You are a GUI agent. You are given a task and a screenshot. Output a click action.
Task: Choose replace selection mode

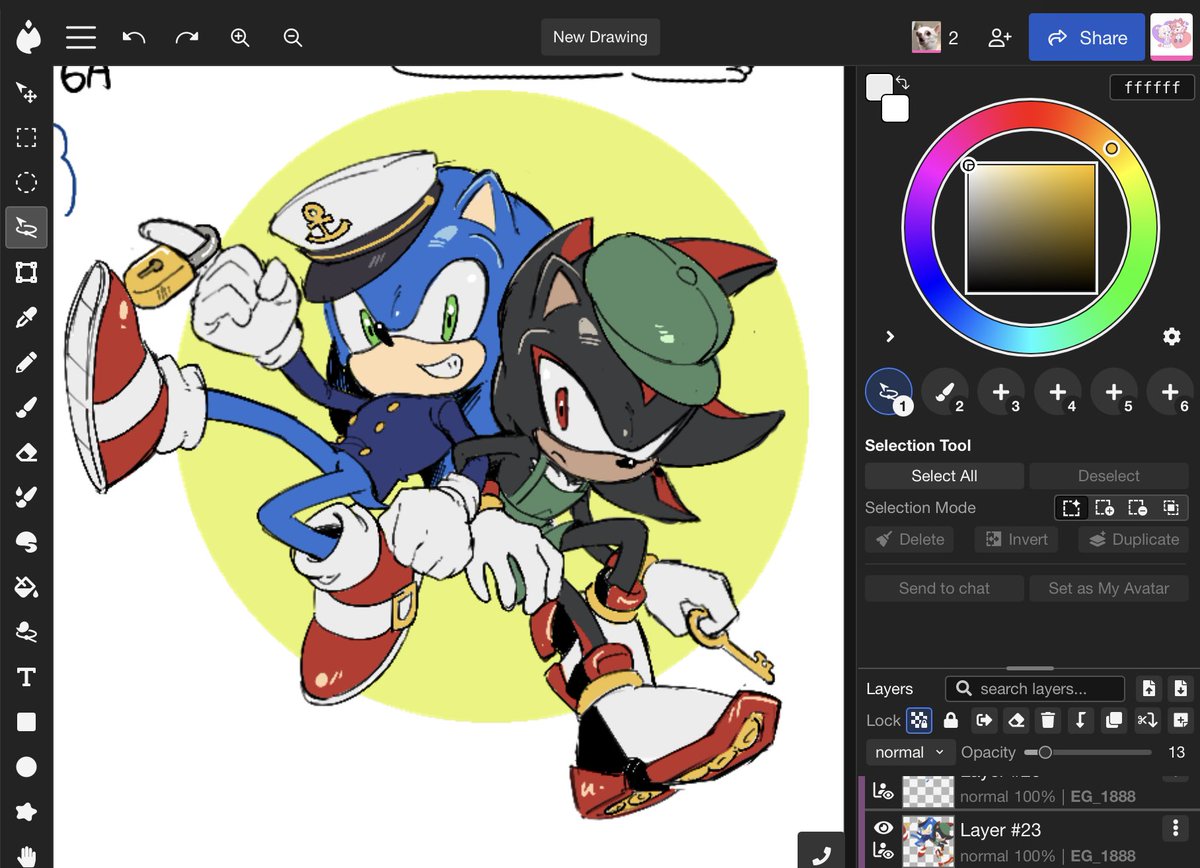[1071, 508]
